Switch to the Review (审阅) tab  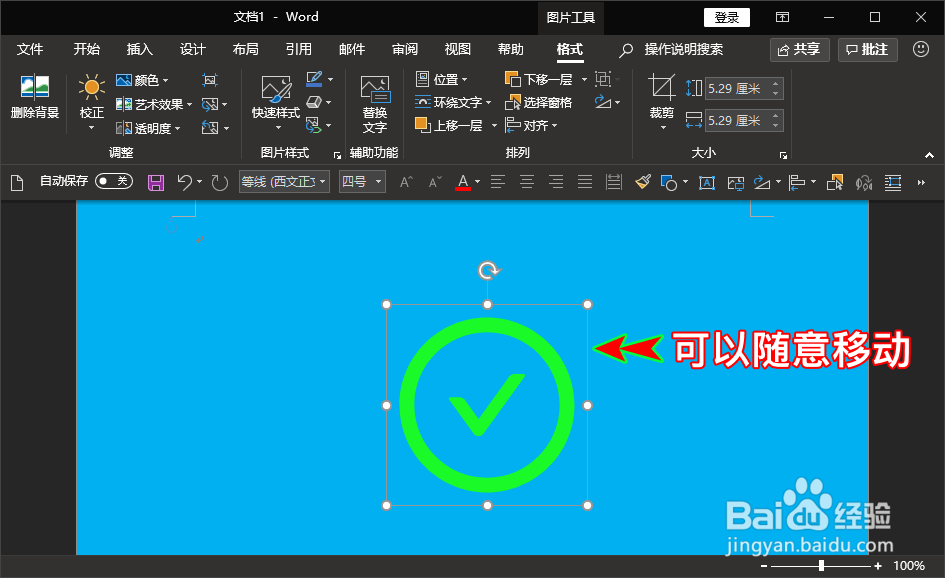click(x=405, y=49)
